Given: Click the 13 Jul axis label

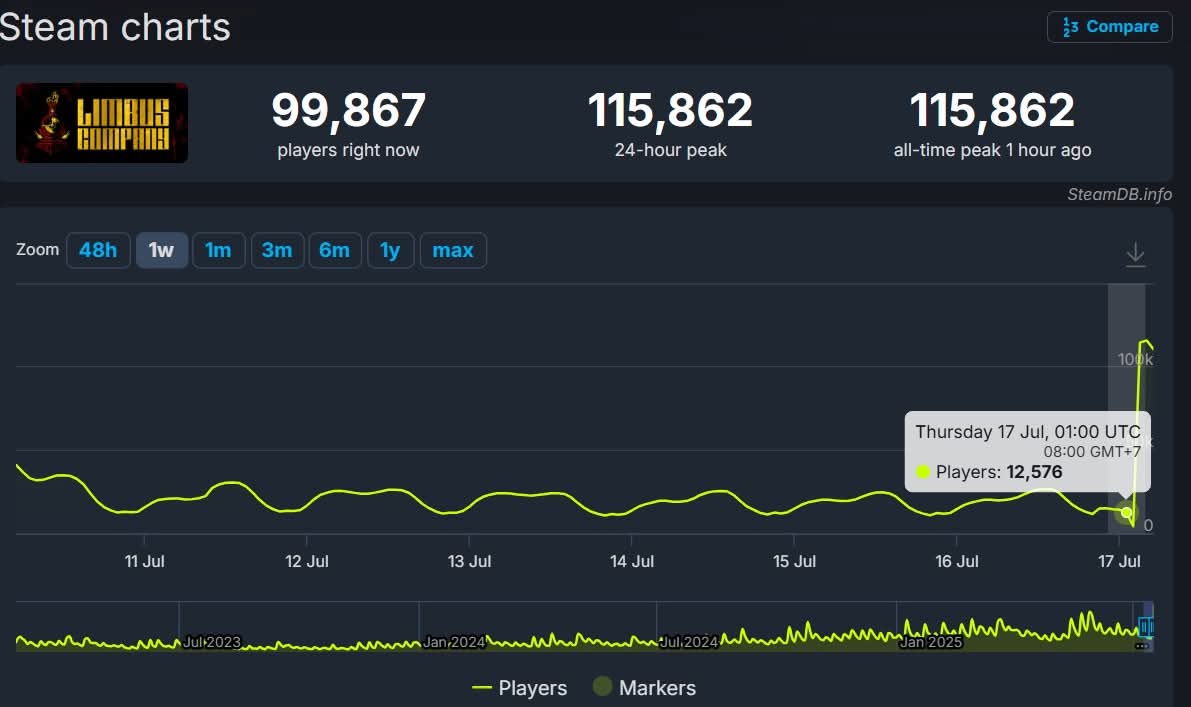Looking at the screenshot, I should pos(469,561).
